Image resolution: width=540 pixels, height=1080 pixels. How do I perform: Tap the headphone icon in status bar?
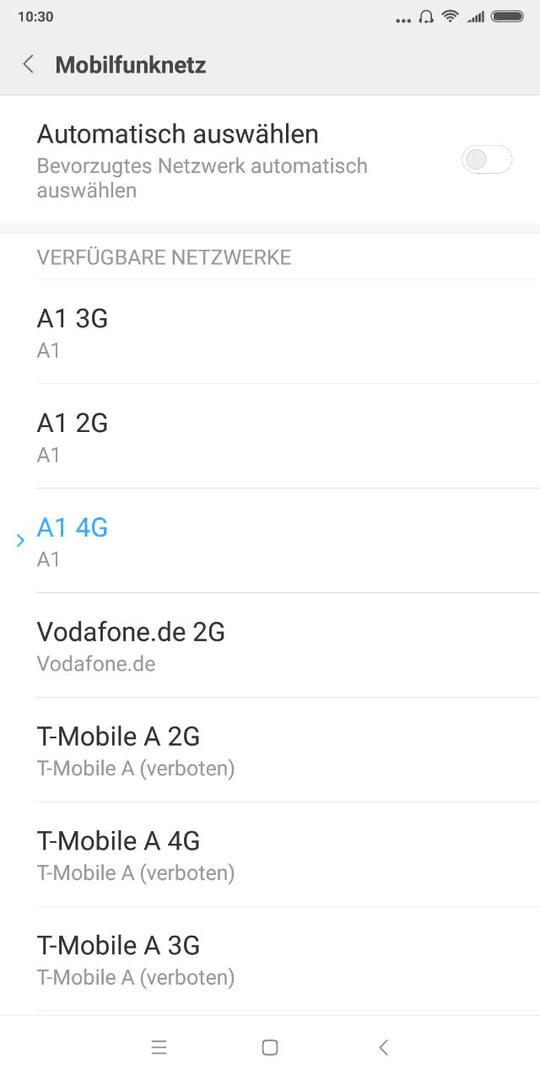pos(426,17)
